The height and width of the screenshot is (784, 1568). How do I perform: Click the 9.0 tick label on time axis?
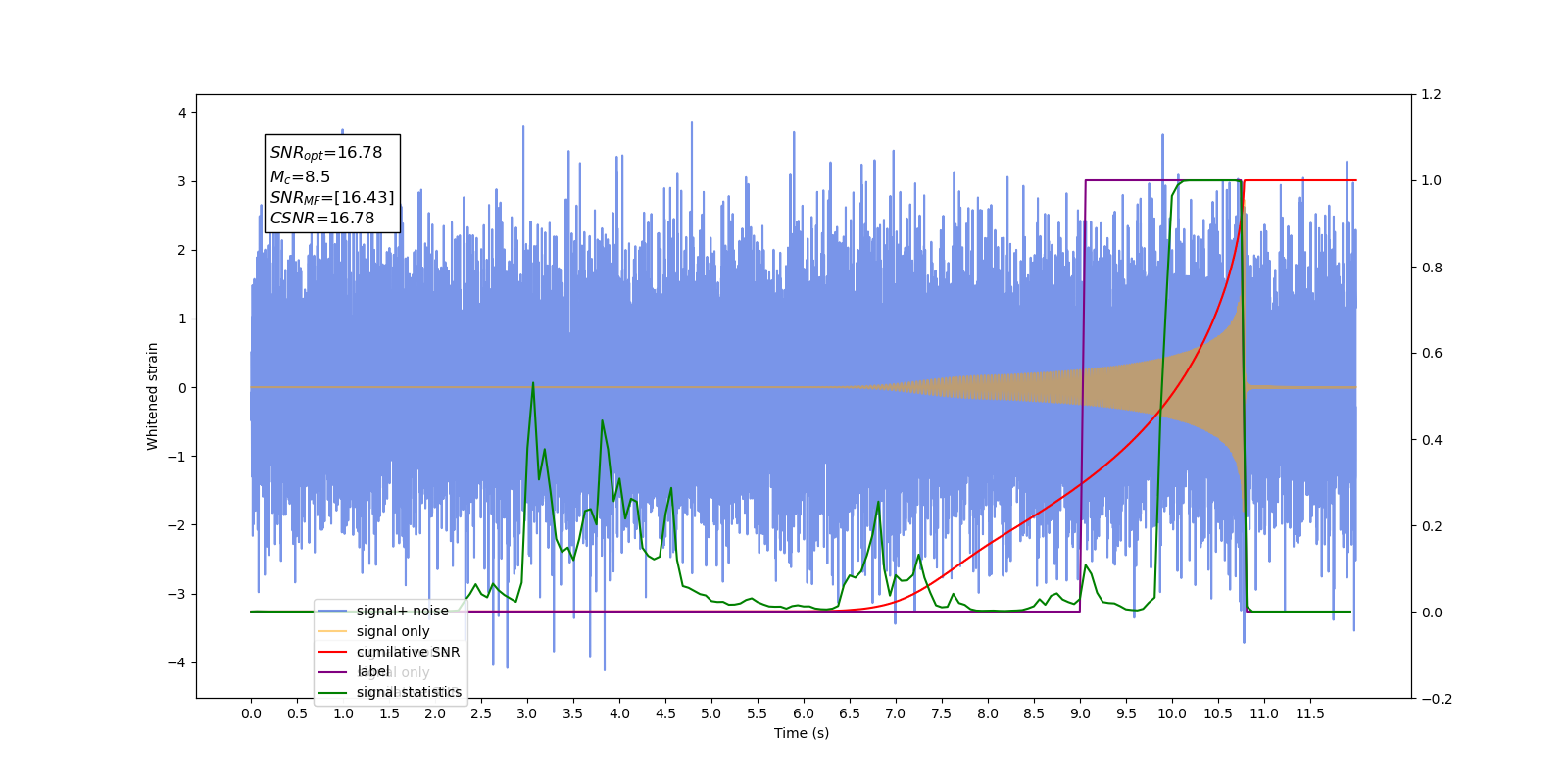[x=1080, y=713]
